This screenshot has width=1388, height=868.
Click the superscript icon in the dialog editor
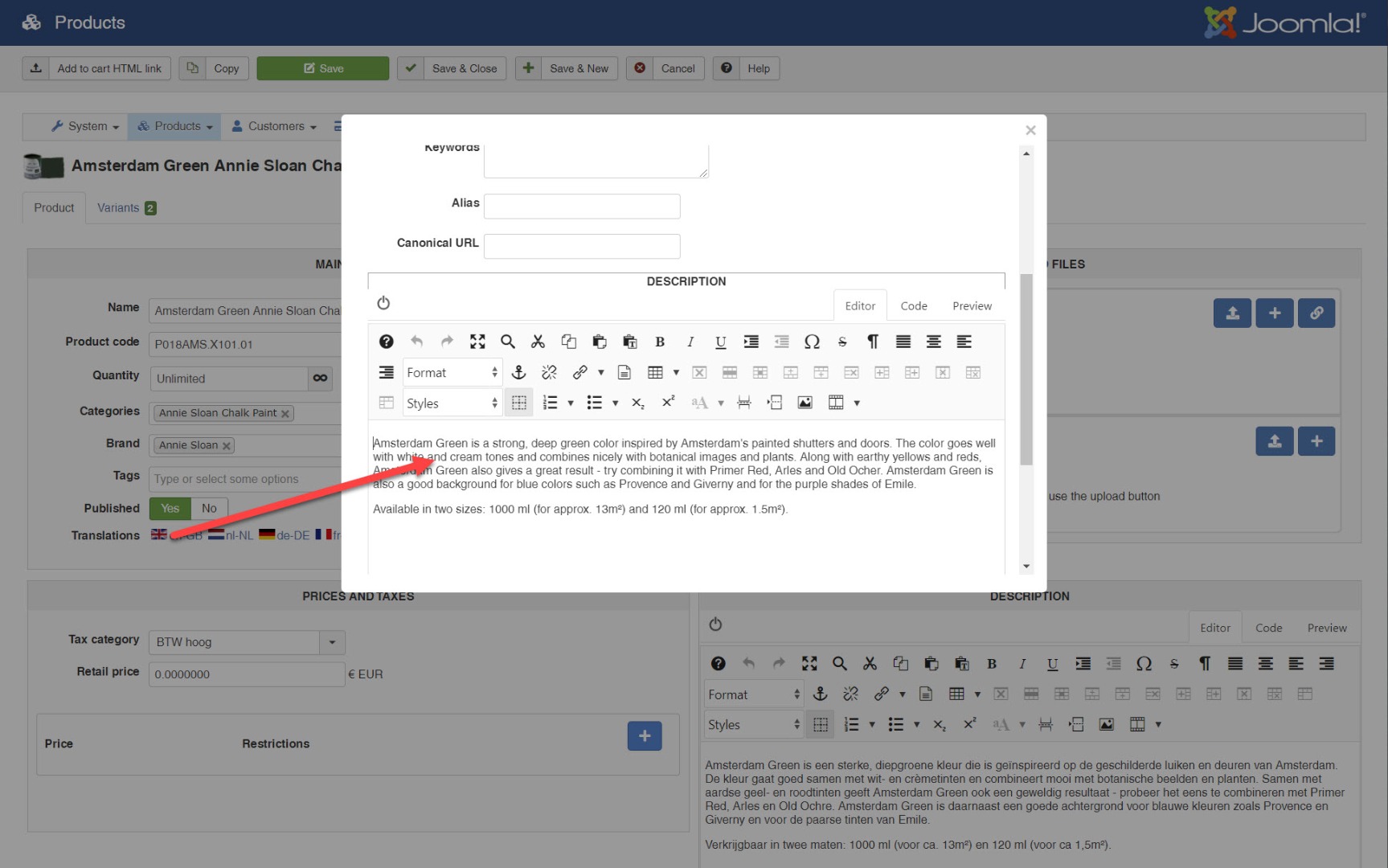coord(668,403)
